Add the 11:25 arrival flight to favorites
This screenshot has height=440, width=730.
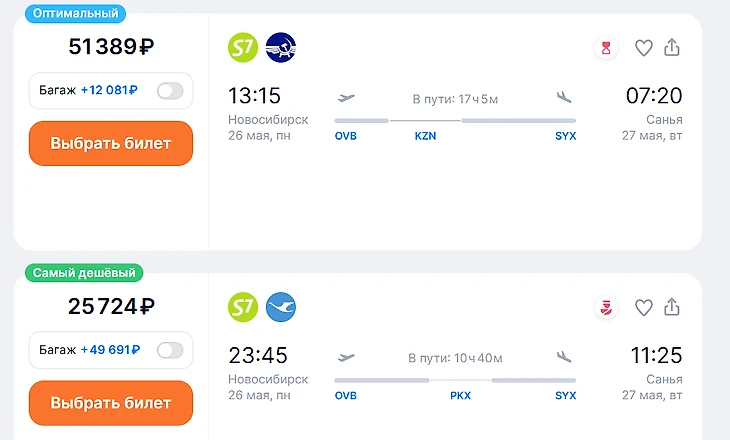tap(644, 306)
